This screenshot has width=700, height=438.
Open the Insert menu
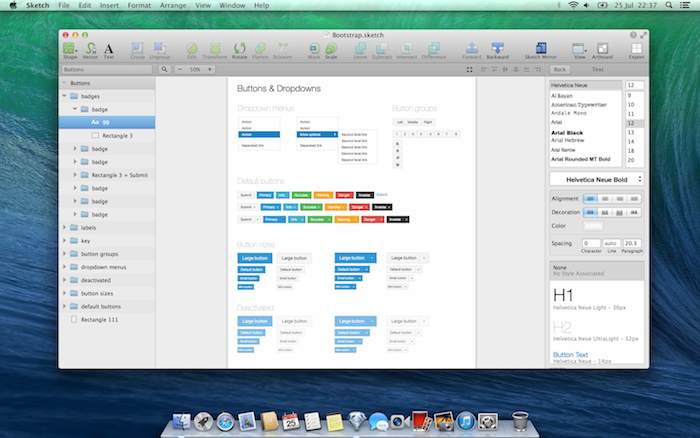[109, 5]
